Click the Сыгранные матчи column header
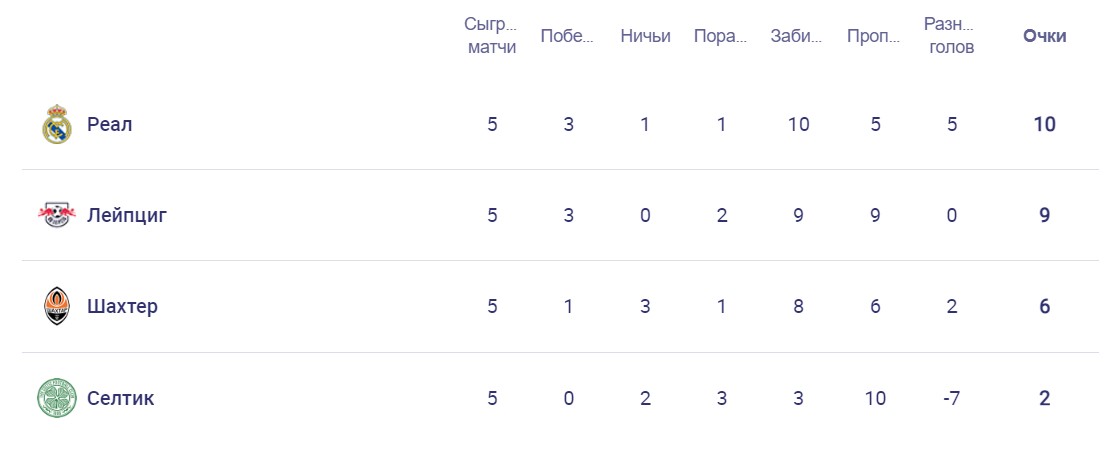The height and width of the screenshot is (465, 1109). 492,36
